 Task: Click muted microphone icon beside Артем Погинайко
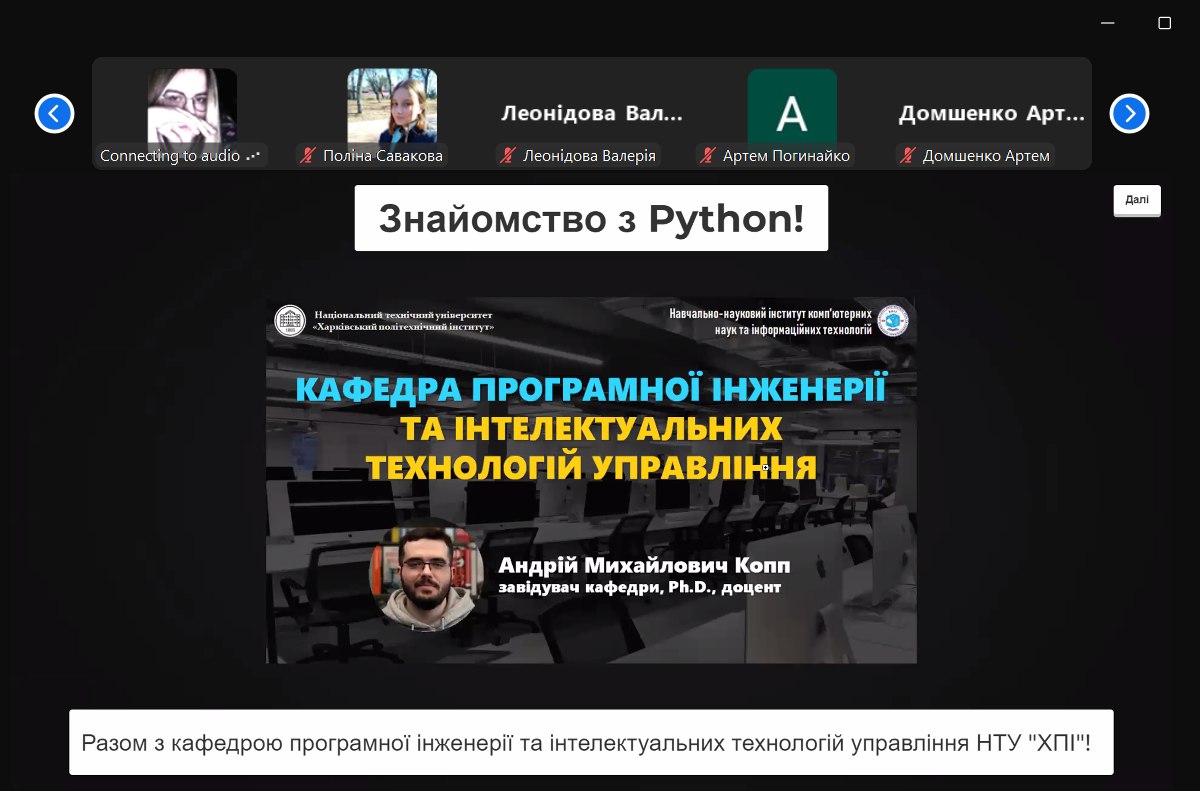[x=708, y=156]
